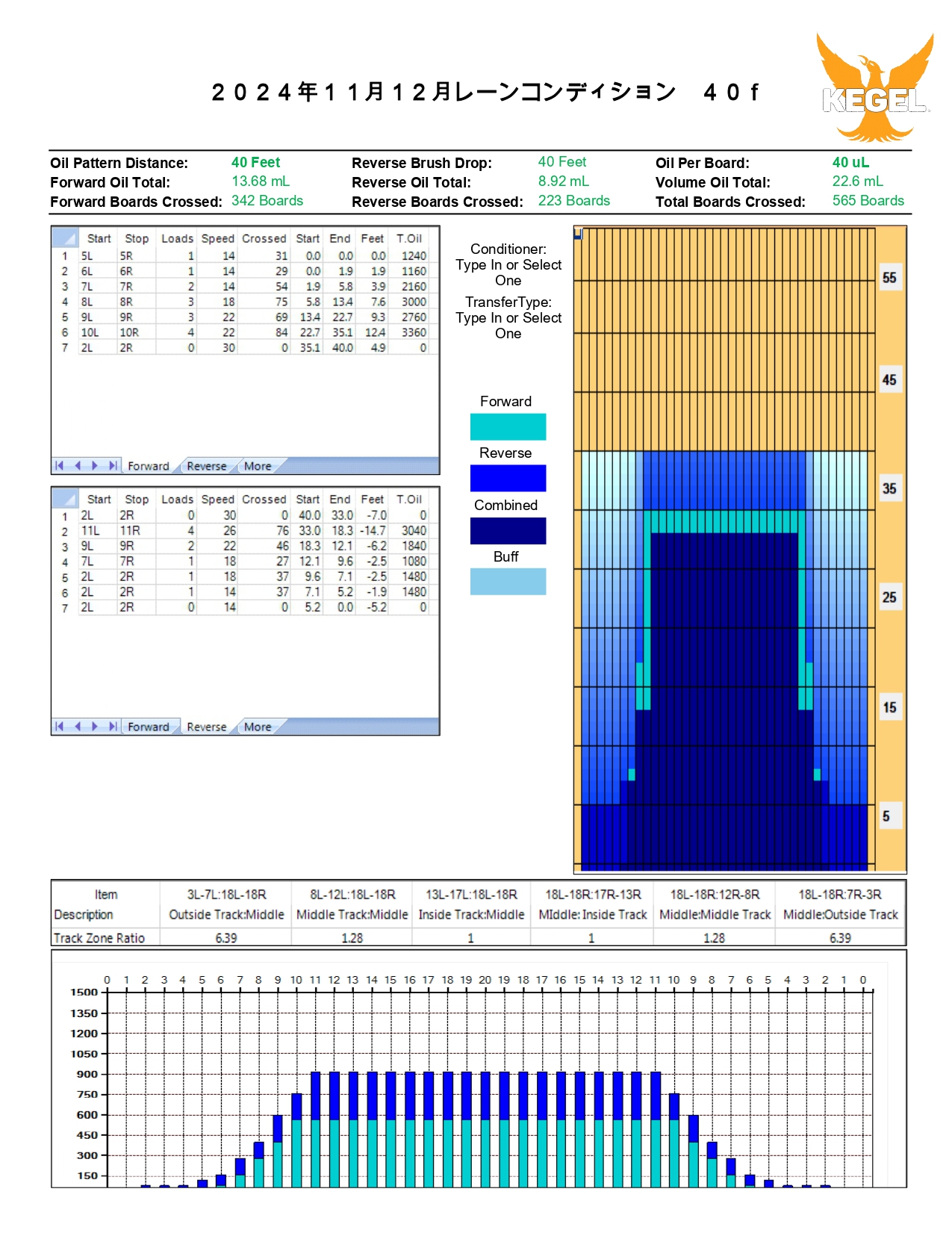Click the Reverse blue color swatch
This screenshot has width=952, height=1233.
(508, 478)
